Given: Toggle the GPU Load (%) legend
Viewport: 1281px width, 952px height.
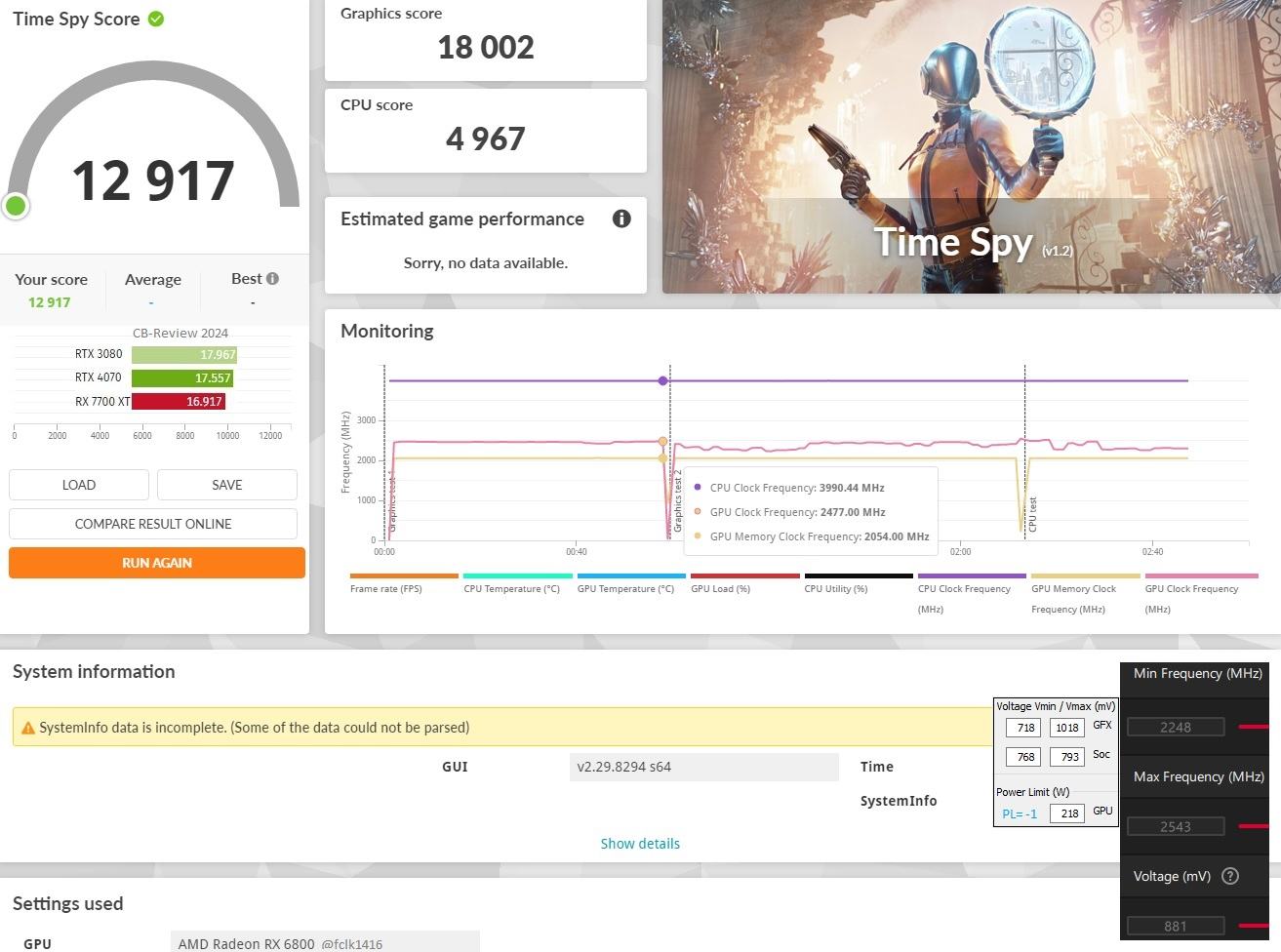Looking at the screenshot, I should point(744,586).
